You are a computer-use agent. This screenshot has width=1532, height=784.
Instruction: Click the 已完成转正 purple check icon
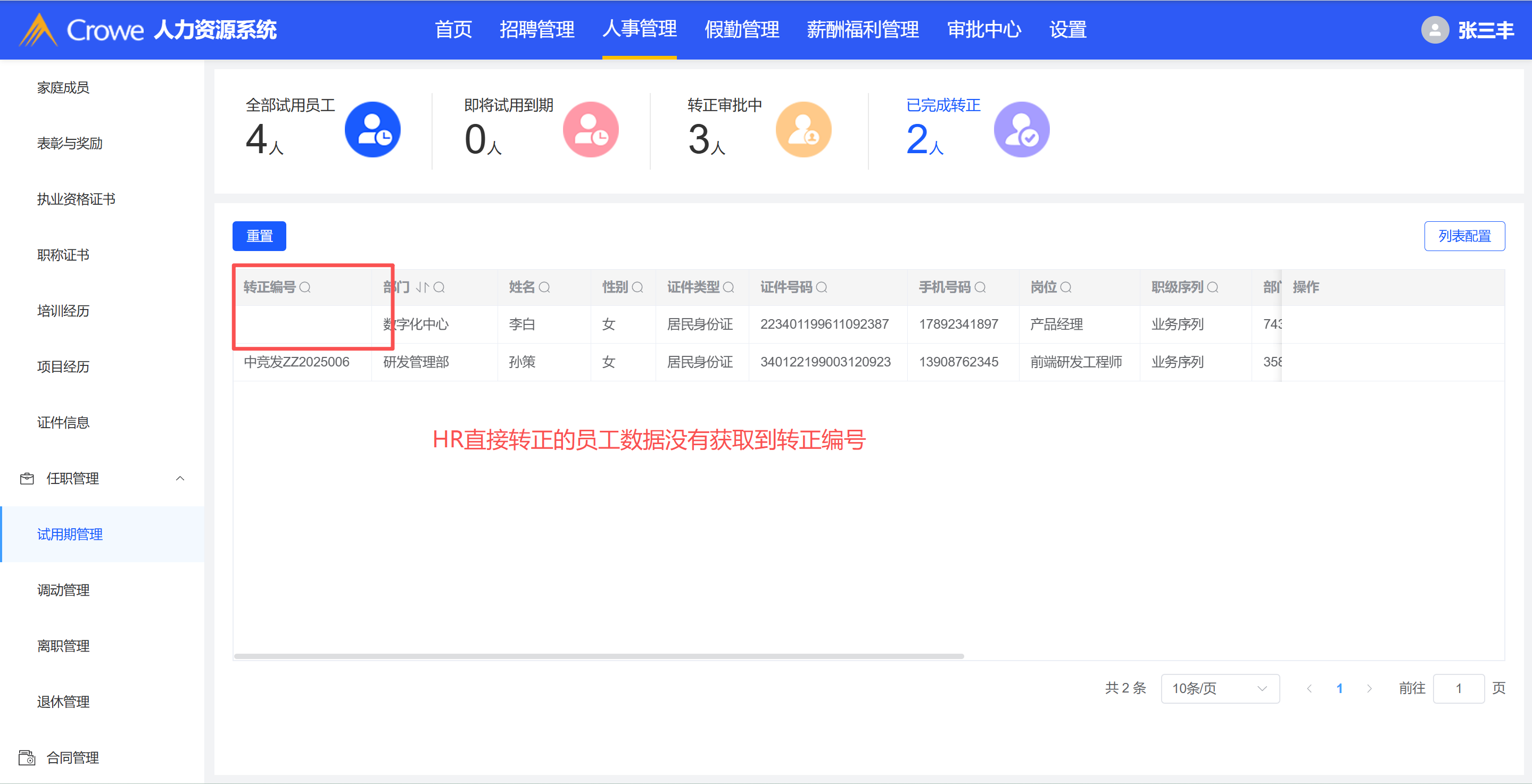point(1021,130)
